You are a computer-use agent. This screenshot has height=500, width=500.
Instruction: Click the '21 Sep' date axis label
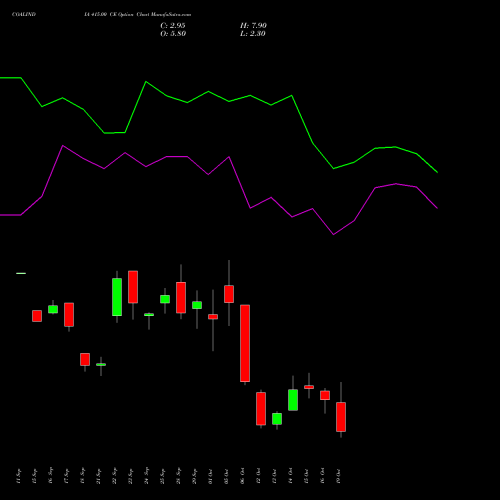pos(98,476)
